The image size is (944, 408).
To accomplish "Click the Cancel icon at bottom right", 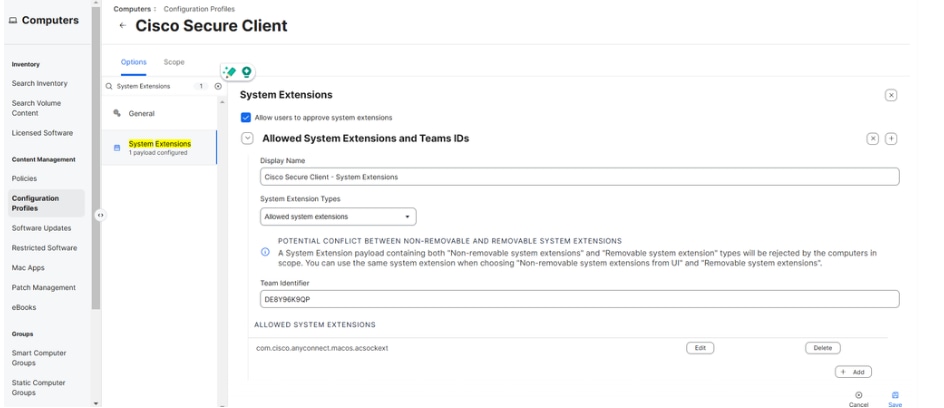I will coord(861,394).
